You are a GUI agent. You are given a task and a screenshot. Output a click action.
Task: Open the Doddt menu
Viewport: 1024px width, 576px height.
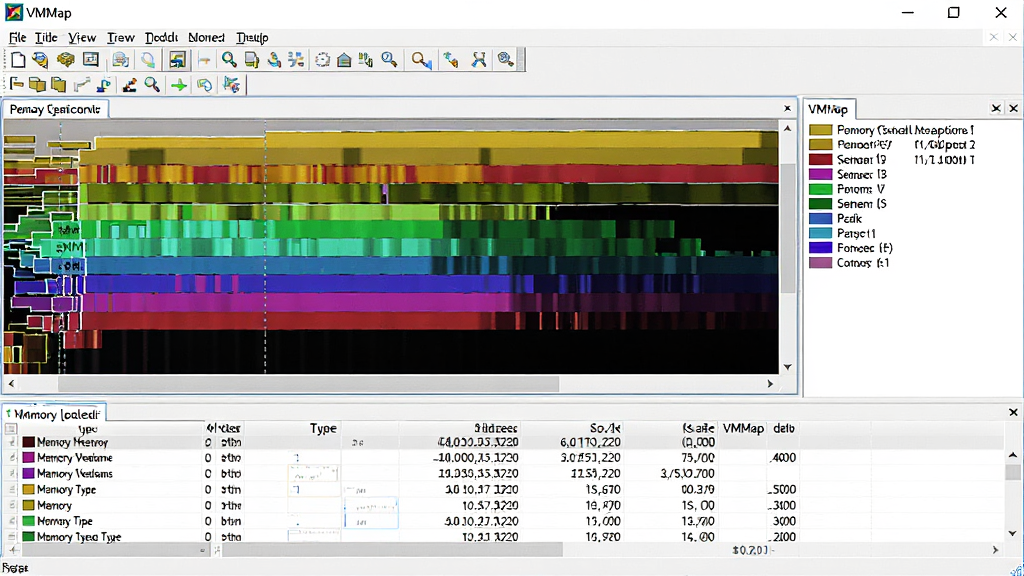point(161,38)
